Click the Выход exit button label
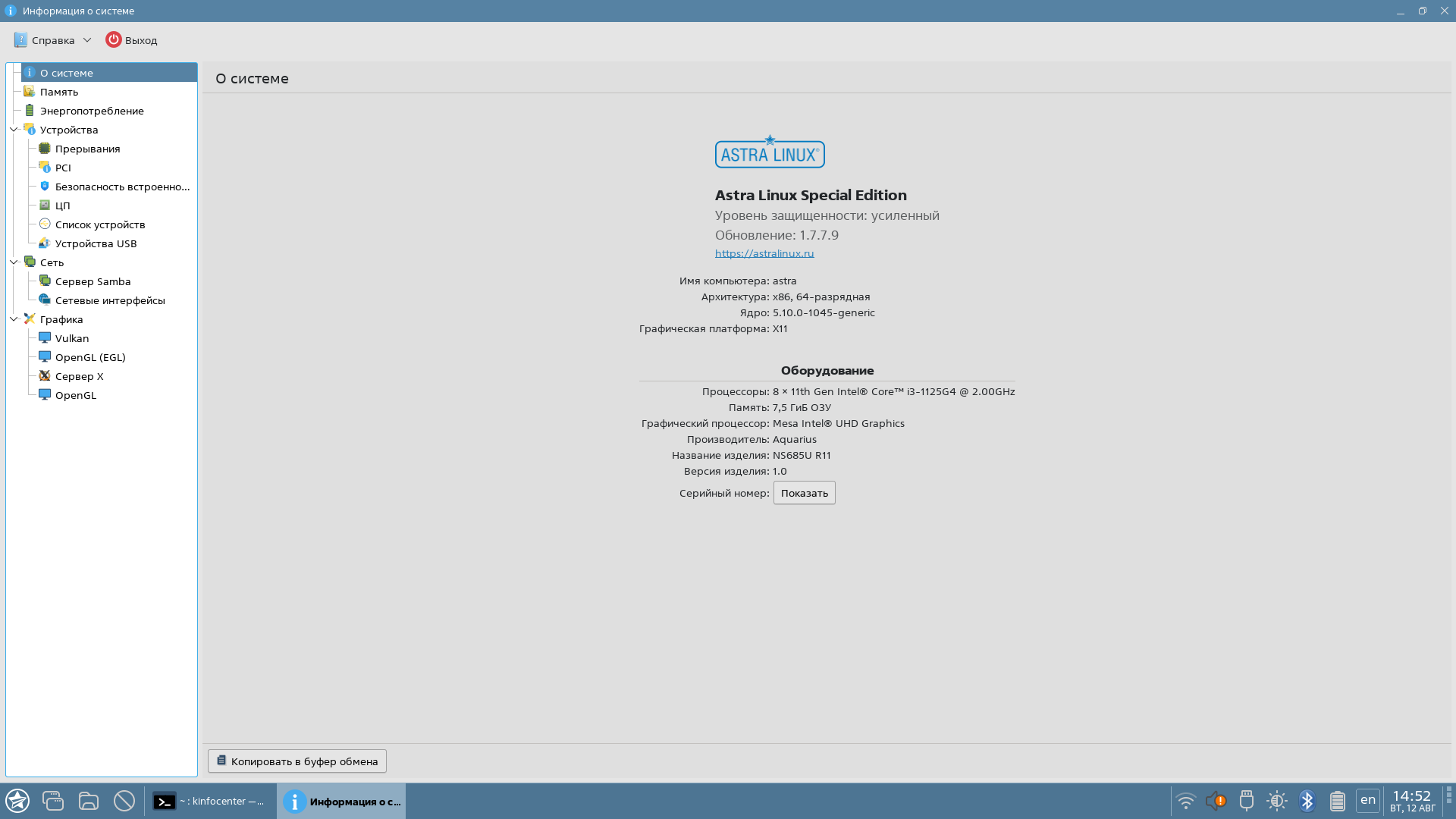Screen dimensions: 1456x819 coord(141,40)
